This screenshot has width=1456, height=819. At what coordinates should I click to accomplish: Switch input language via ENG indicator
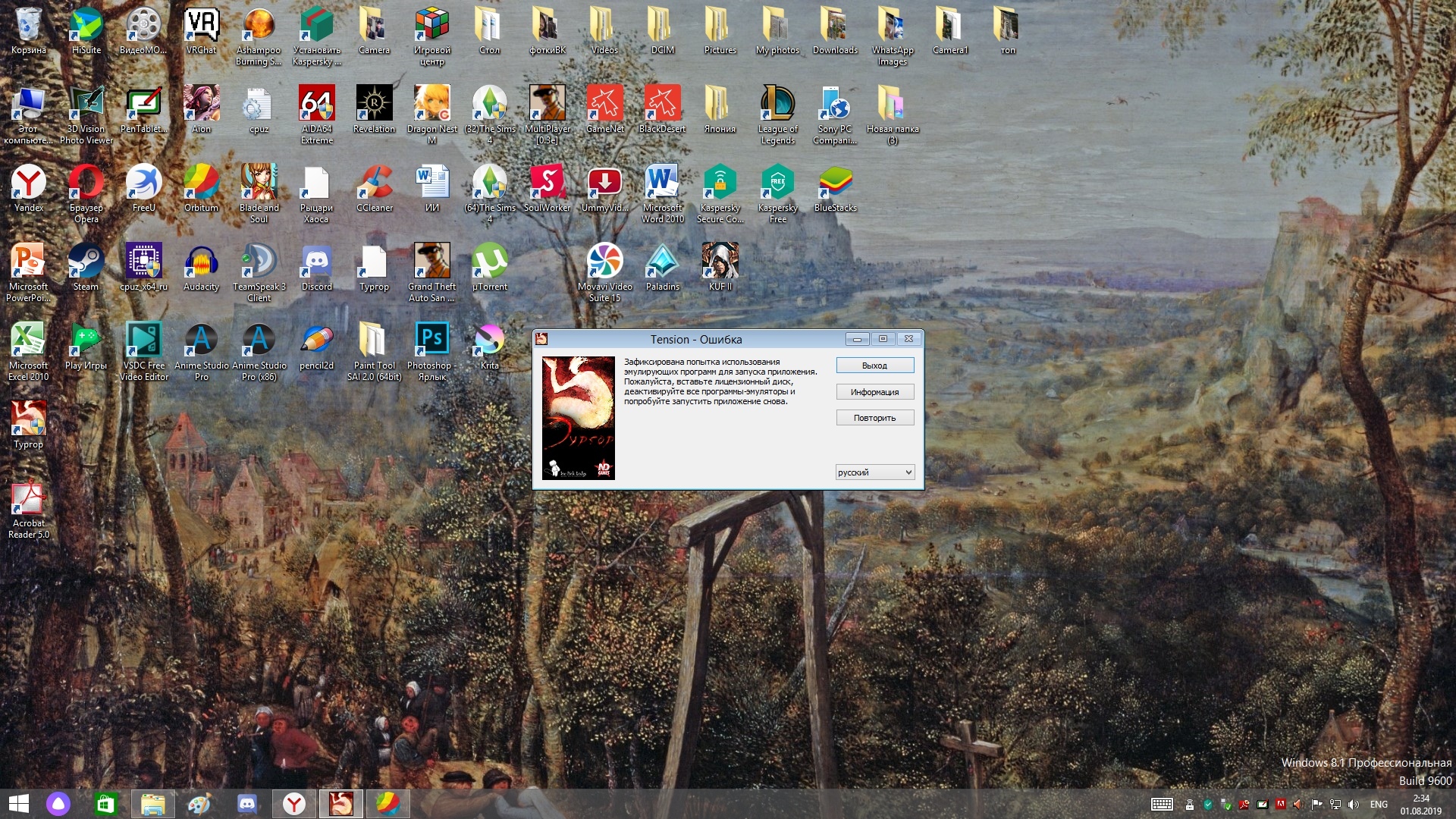coord(1379,805)
